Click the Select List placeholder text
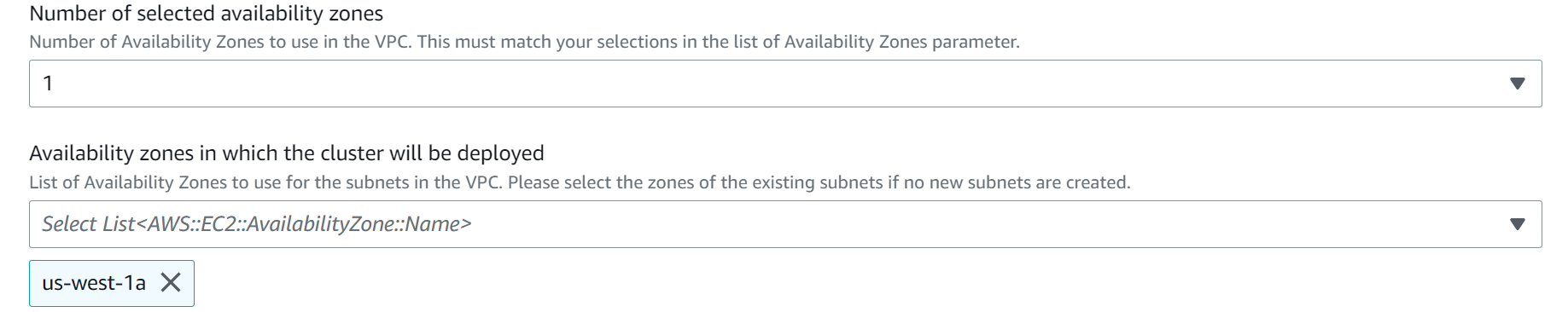 point(257,224)
